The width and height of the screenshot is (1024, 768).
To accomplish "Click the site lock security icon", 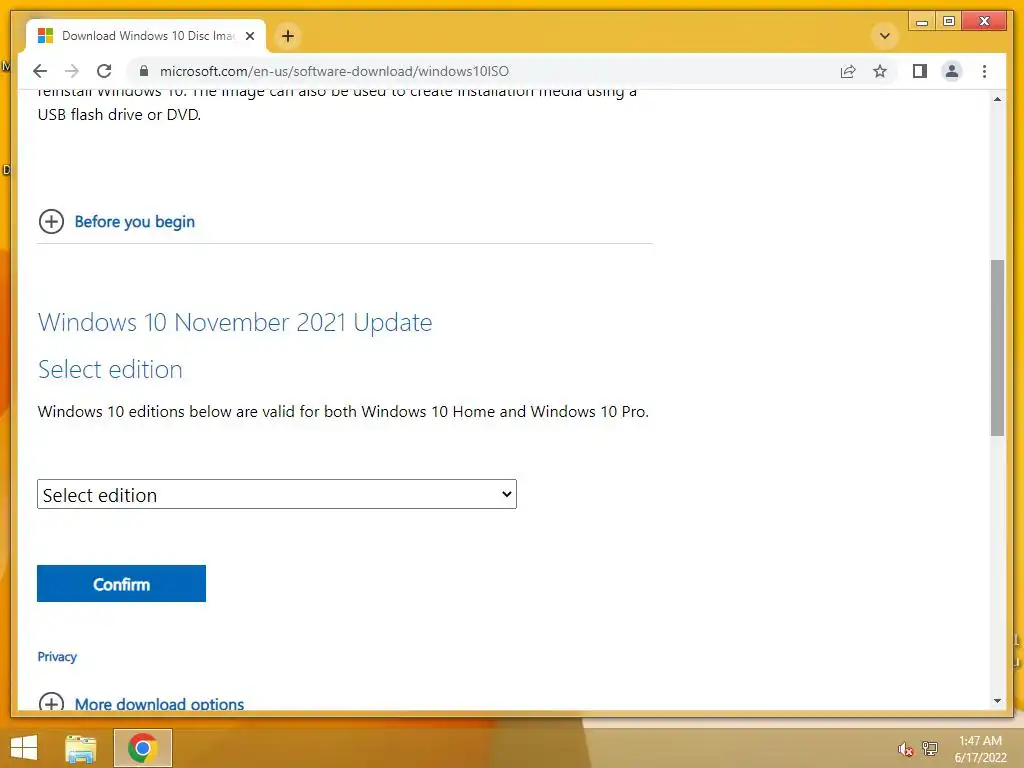I will (x=144, y=71).
